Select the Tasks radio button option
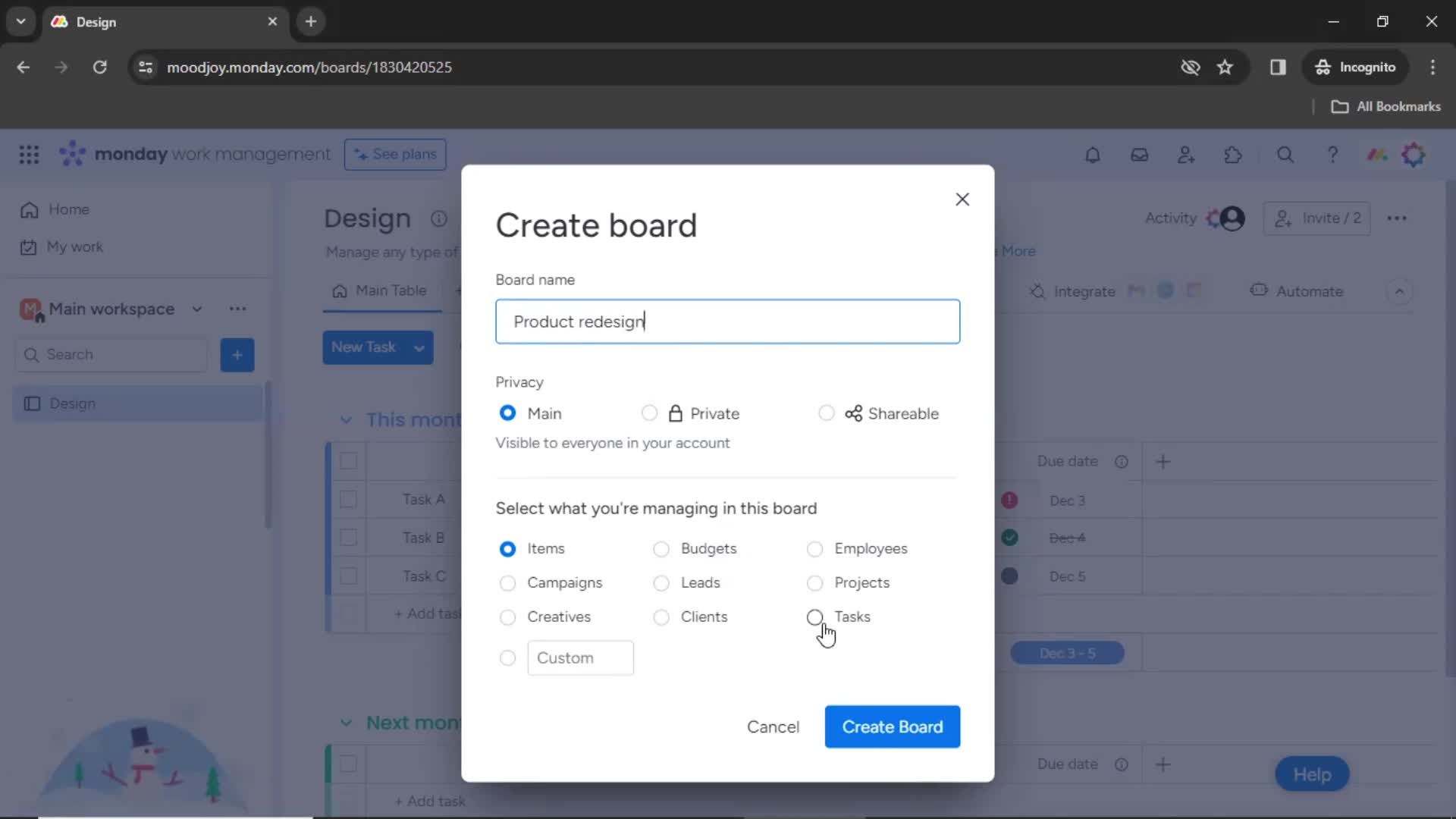1456x819 pixels. point(815,616)
